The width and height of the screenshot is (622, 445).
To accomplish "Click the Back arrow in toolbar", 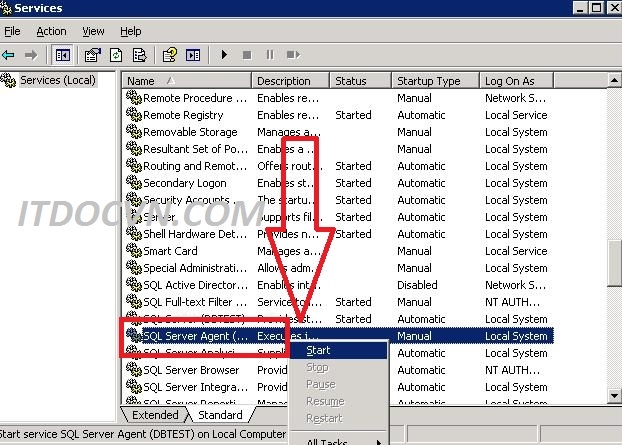I will pyautogui.click(x=9, y=55).
